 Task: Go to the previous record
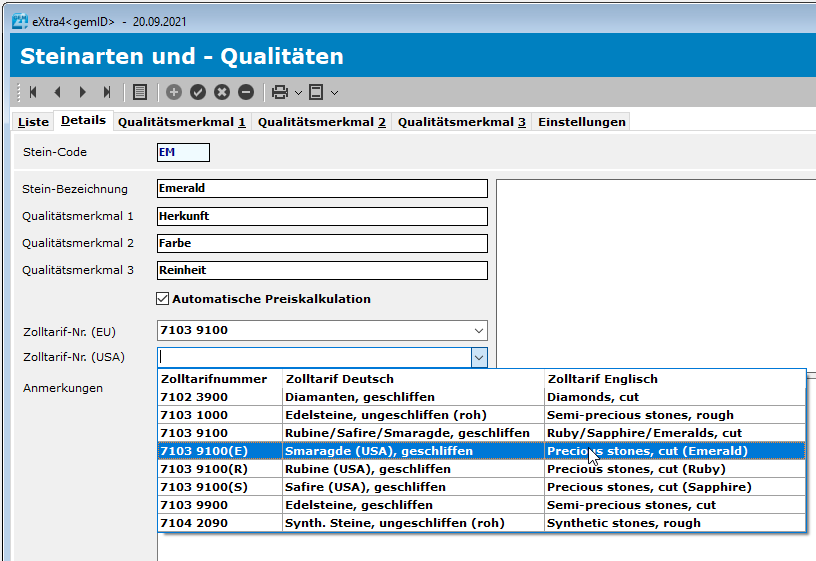[57, 92]
